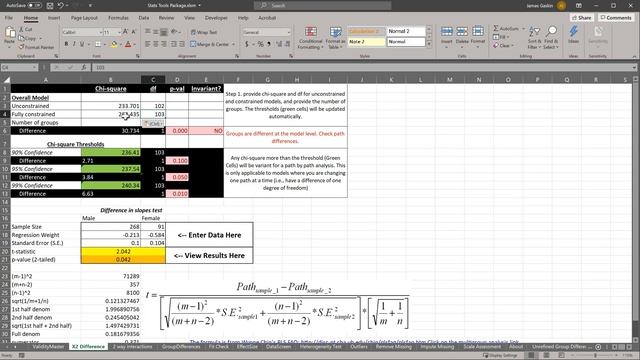Open the Font Color dropdown arrow

(134, 44)
